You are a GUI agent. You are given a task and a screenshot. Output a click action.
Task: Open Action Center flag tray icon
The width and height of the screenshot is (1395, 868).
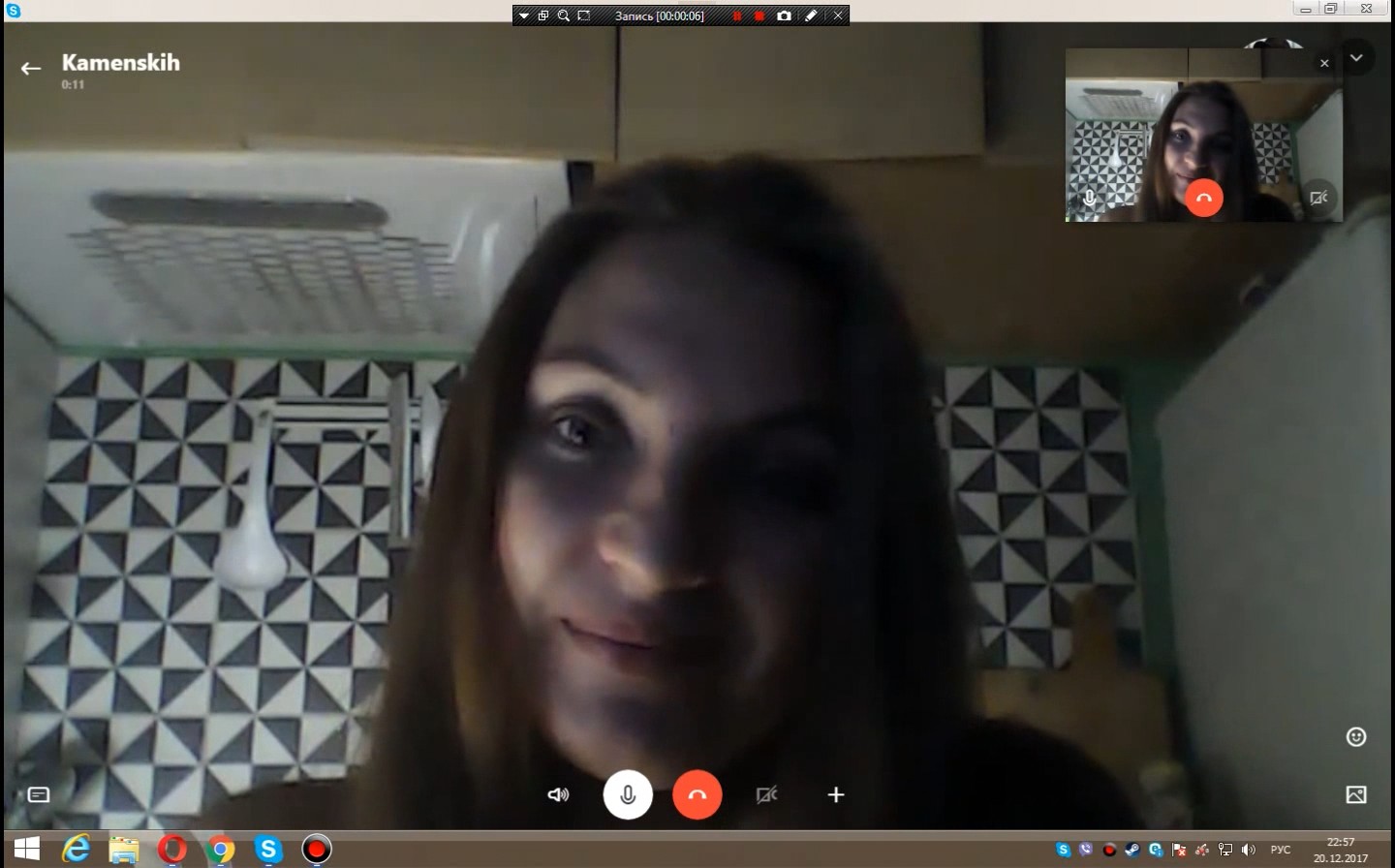pyautogui.click(x=1179, y=850)
